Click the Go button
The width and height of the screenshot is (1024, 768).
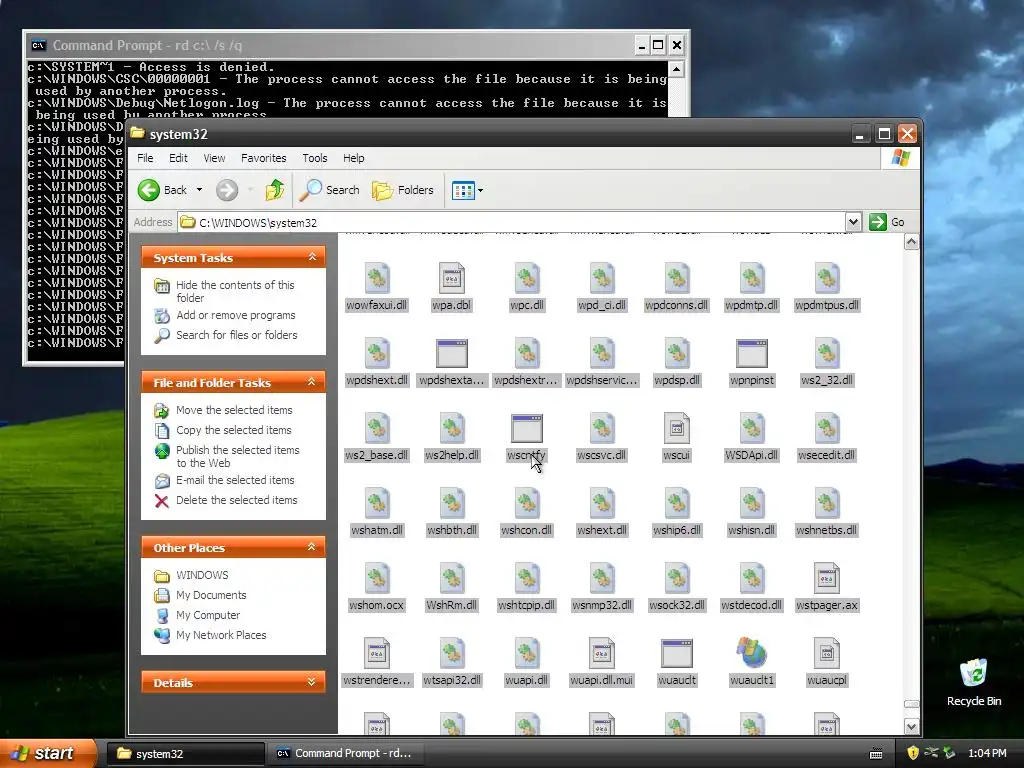pos(887,222)
